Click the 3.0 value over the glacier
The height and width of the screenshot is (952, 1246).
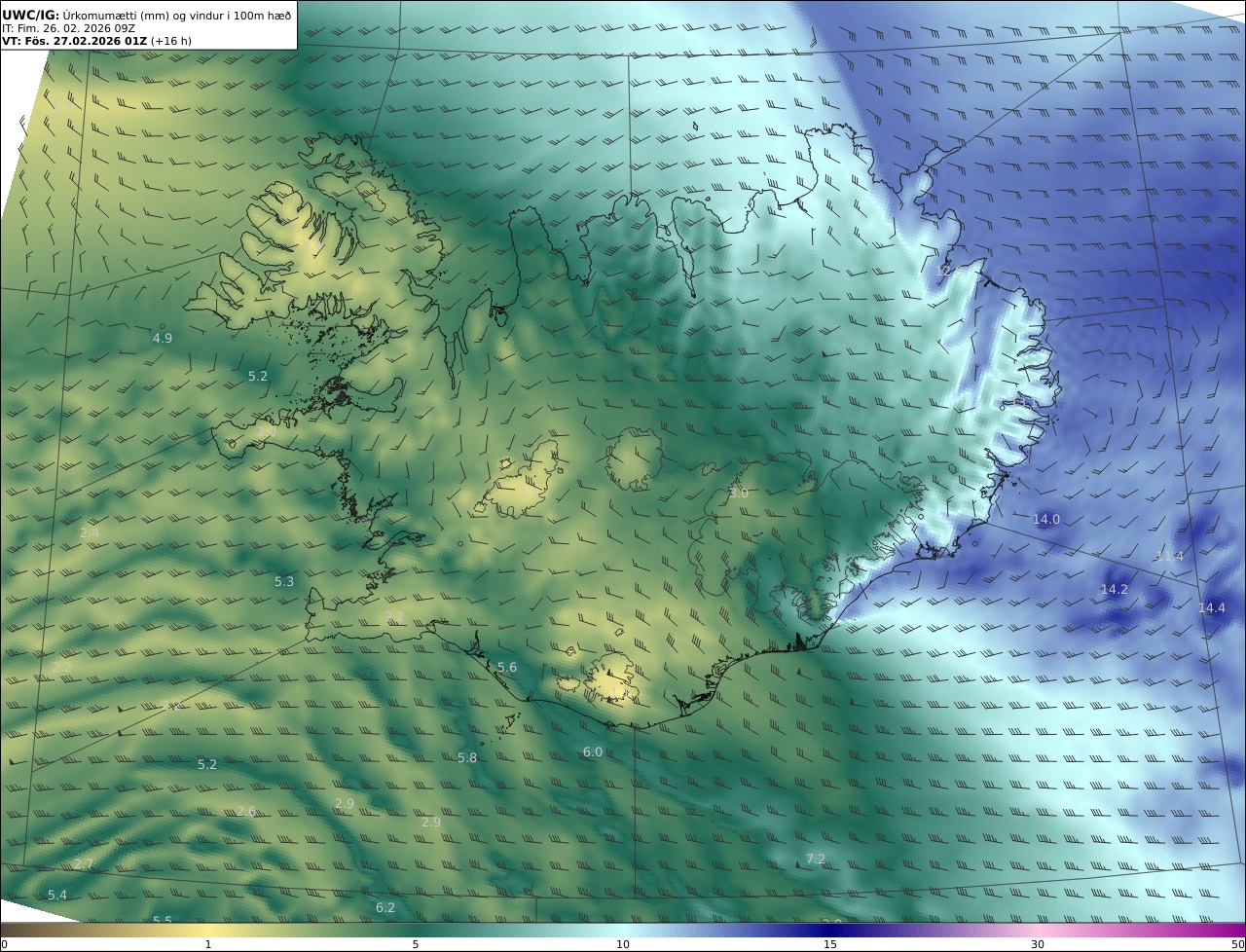click(x=739, y=494)
